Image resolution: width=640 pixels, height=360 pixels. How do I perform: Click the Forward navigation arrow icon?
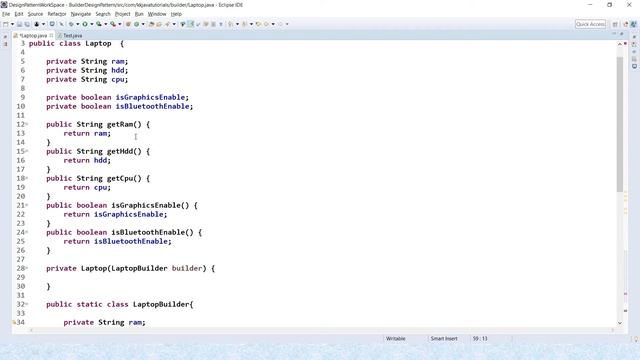tap(280, 24)
